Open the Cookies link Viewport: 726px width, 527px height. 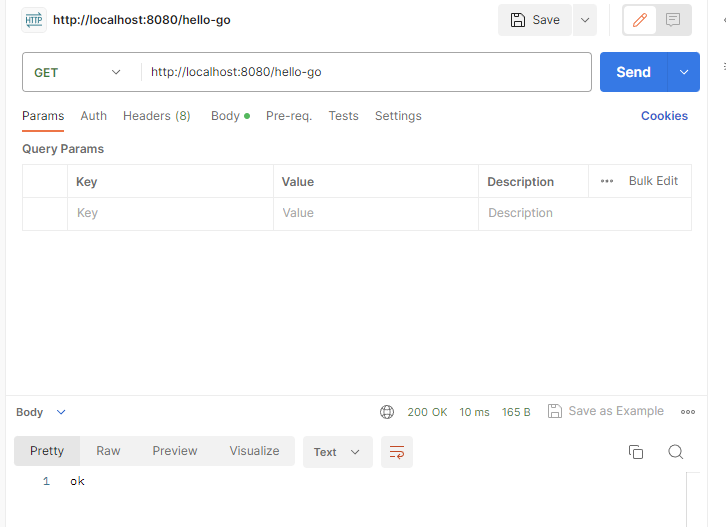(x=664, y=116)
